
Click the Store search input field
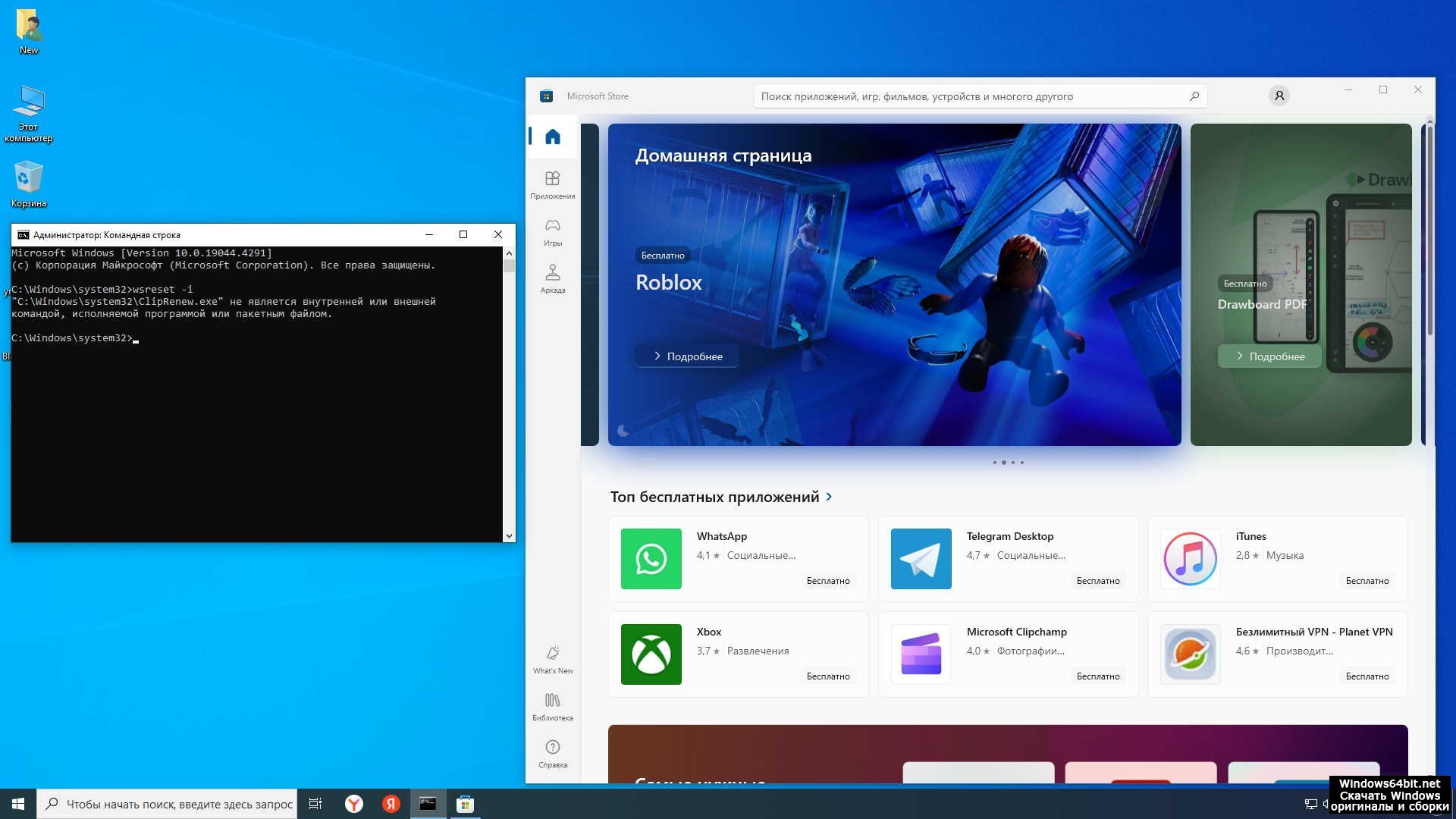click(971, 96)
